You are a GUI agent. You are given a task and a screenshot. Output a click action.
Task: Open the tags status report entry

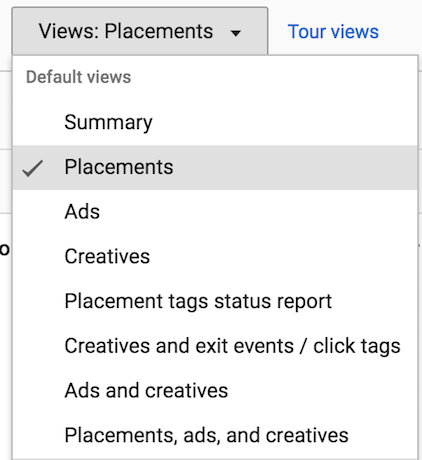[x=215, y=301]
